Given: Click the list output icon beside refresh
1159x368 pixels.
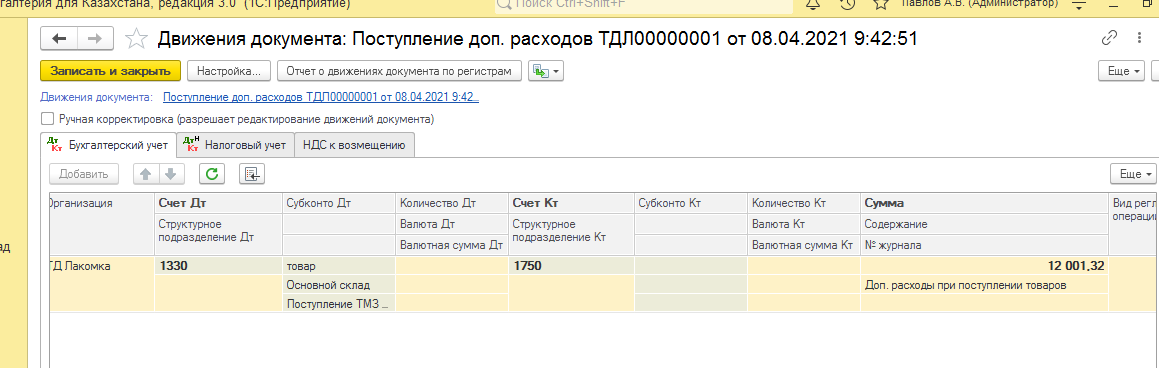Looking at the screenshot, I should point(252,174).
